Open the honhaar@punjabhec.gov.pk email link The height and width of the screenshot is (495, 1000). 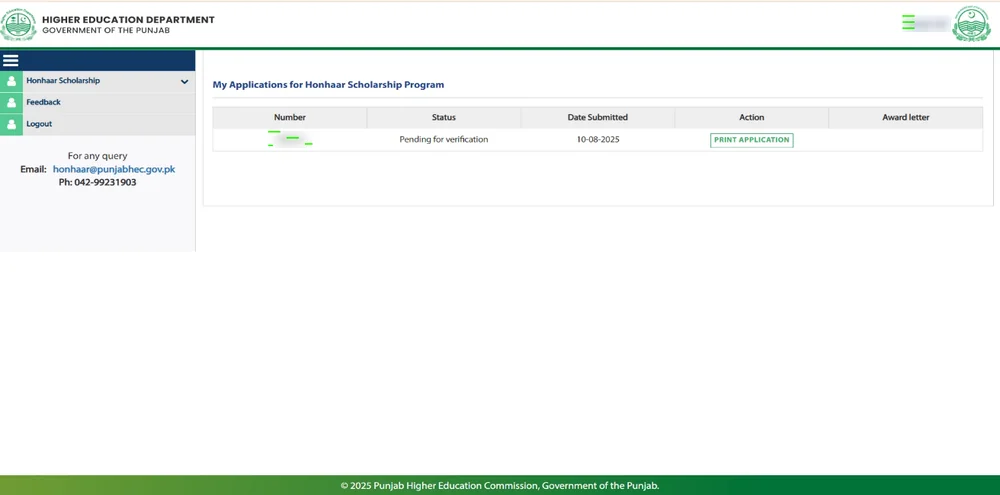tap(114, 169)
